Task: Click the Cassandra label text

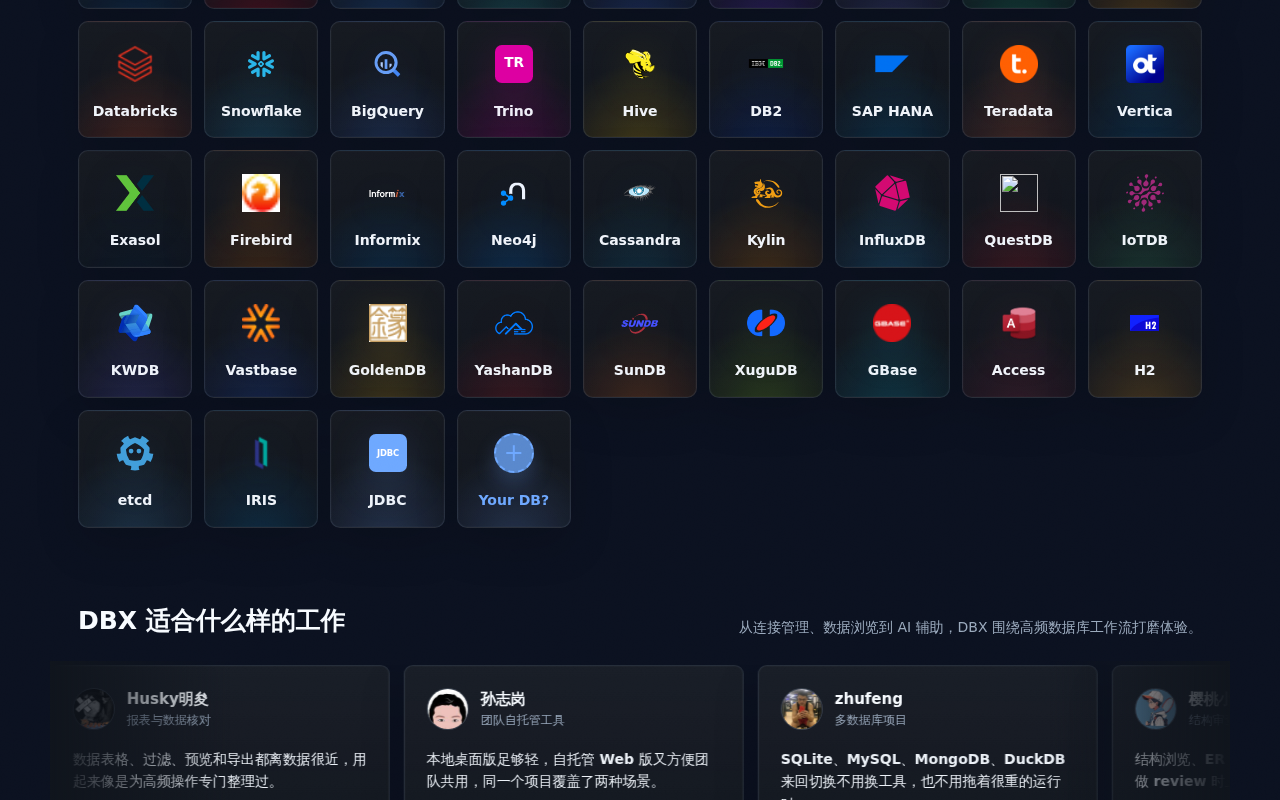Action: click(x=640, y=240)
